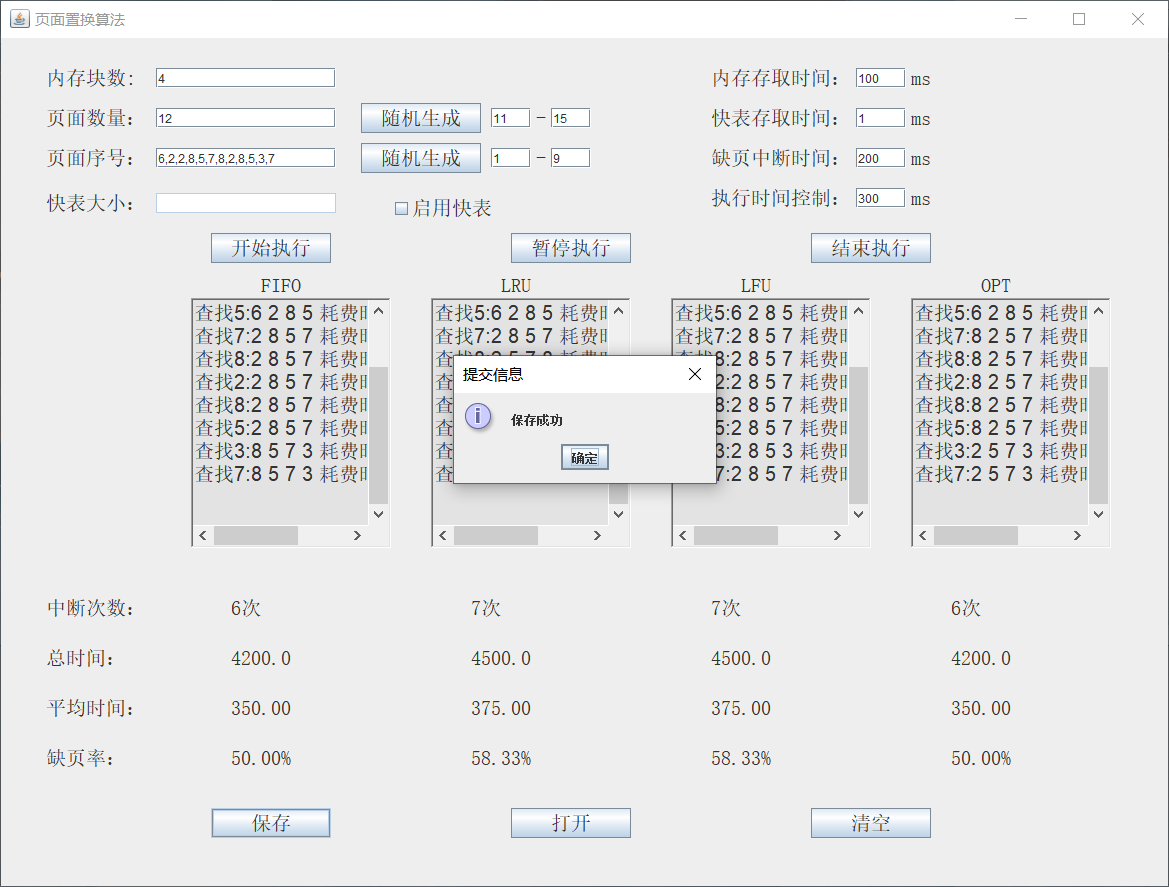Image resolution: width=1169 pixels, height=887 pixels.
Task: Minimize the 页面置换算法 window
Action: (1021, 19)
